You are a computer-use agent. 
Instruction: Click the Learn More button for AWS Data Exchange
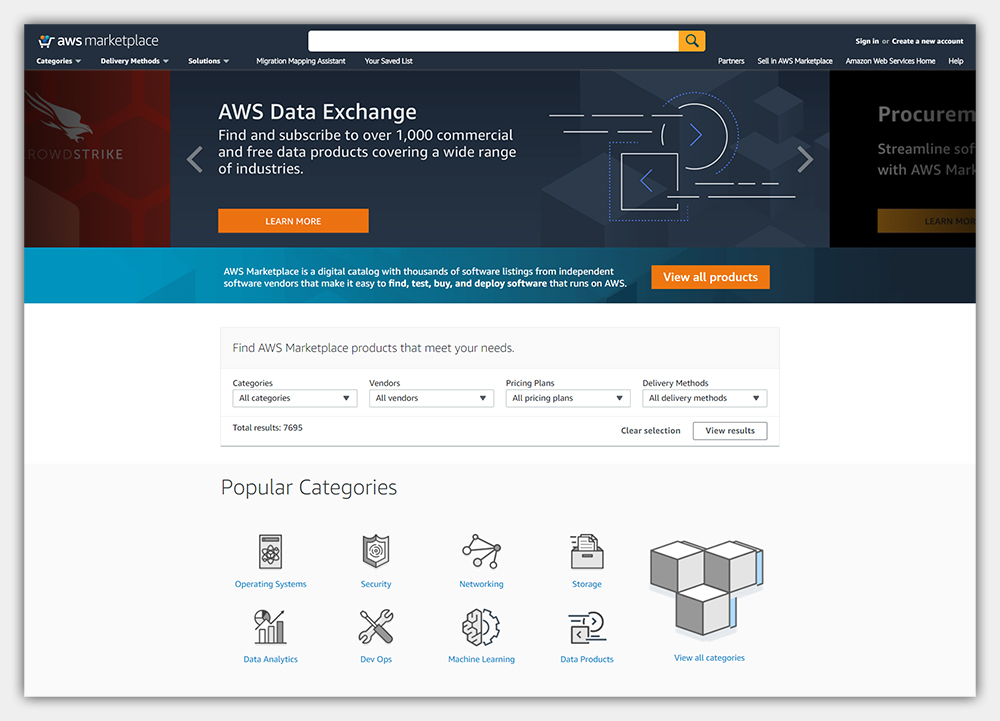[293, 221]
